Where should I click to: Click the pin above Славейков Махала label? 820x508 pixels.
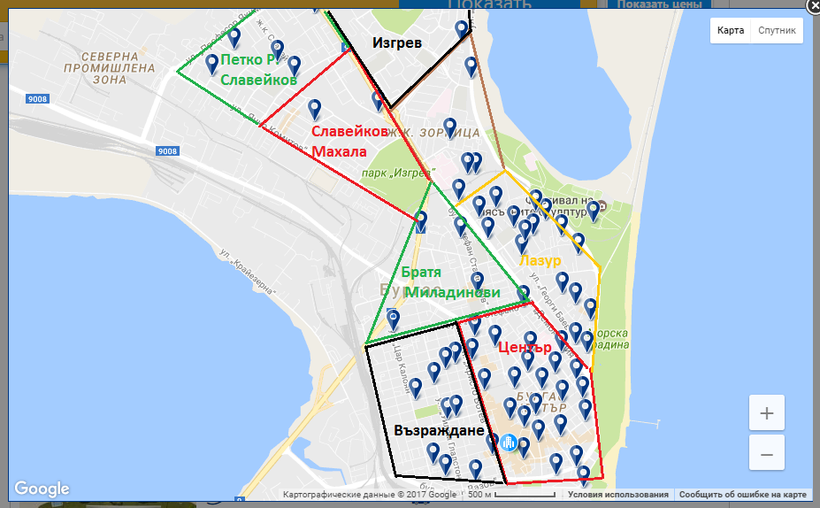pos(314,108)
